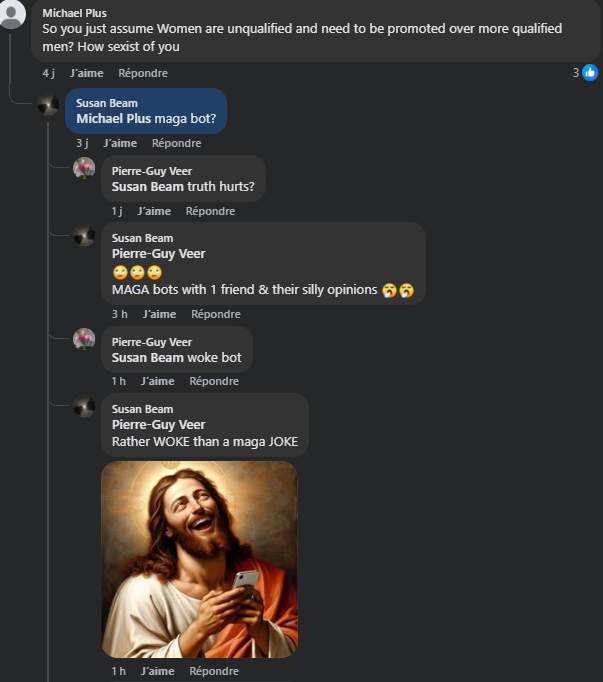Like the "truth hurts?" comment

tap(154, 211)
